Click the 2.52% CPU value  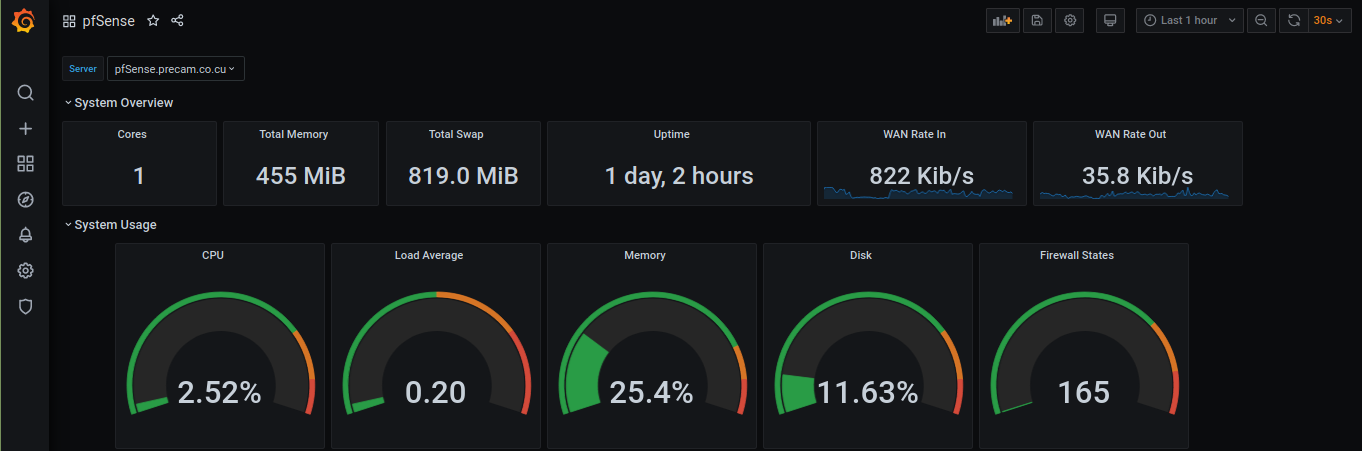[x=219, y=393]
